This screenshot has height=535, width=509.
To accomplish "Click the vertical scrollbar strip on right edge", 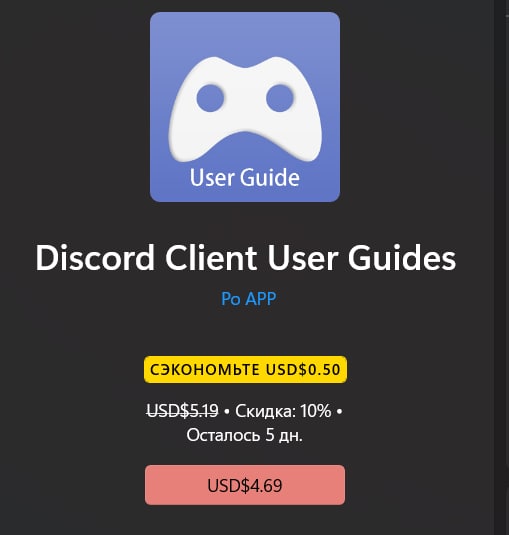I will pos(501,268).
